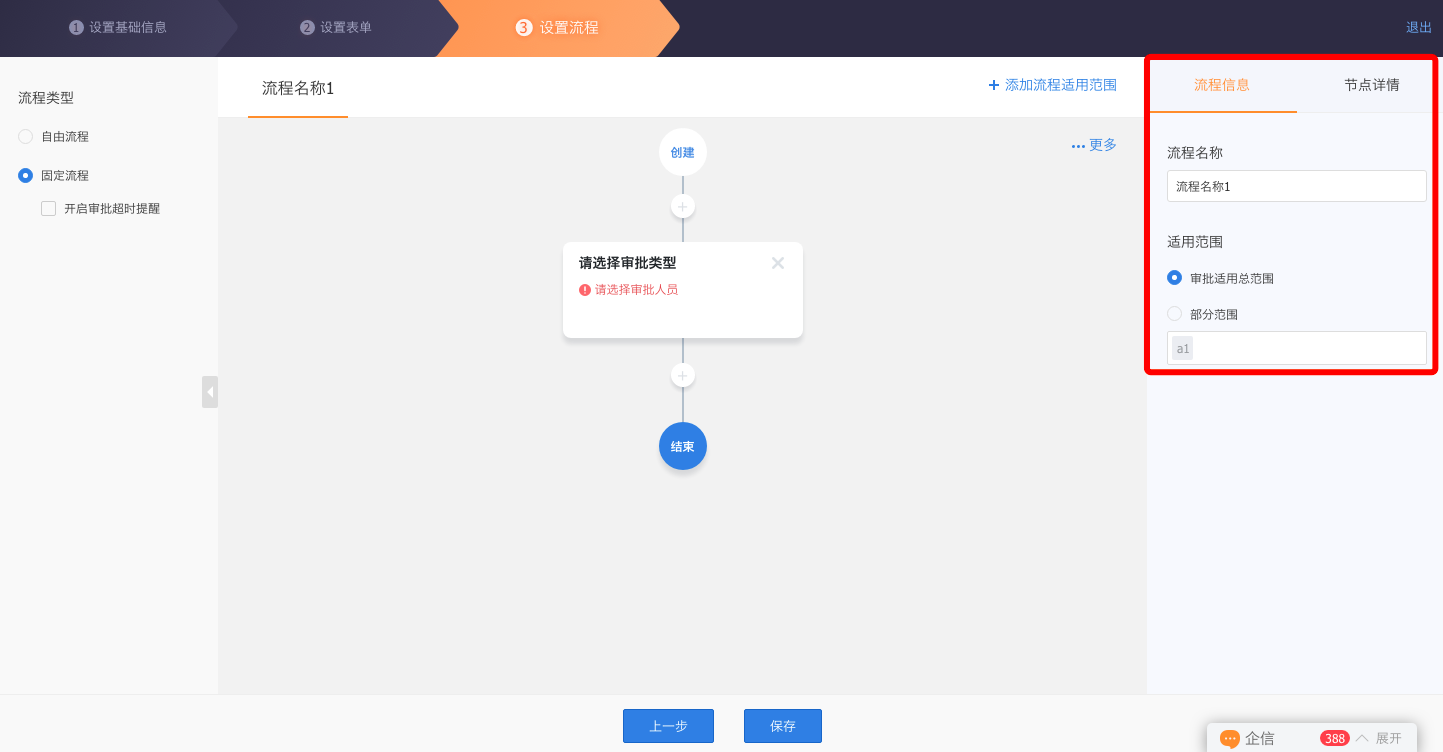Click the plus node above 结束
The image size is (1443, 752).
click(683, 376)
